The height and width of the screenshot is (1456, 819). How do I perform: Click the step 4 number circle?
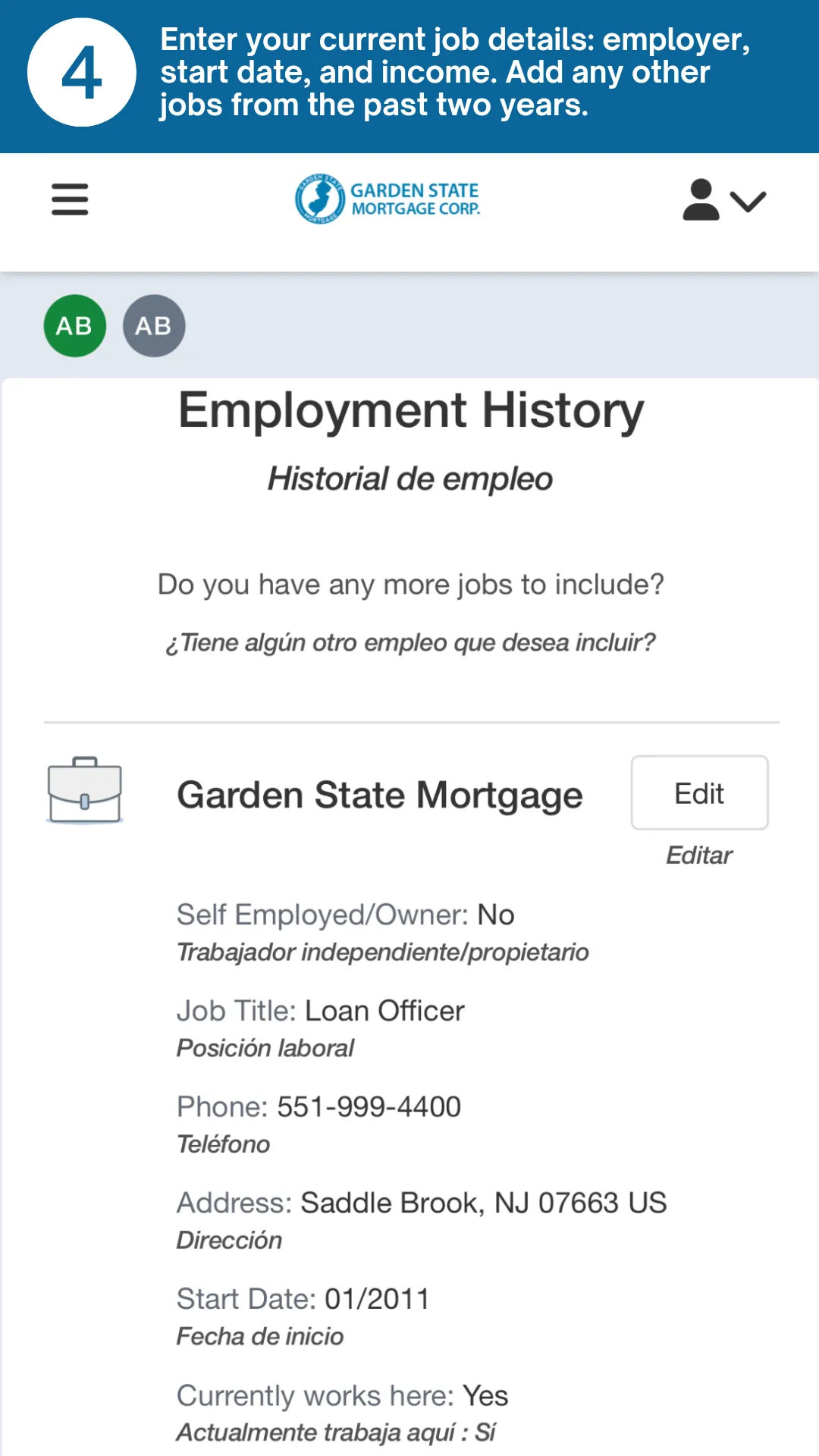click(x=82, y=73)
